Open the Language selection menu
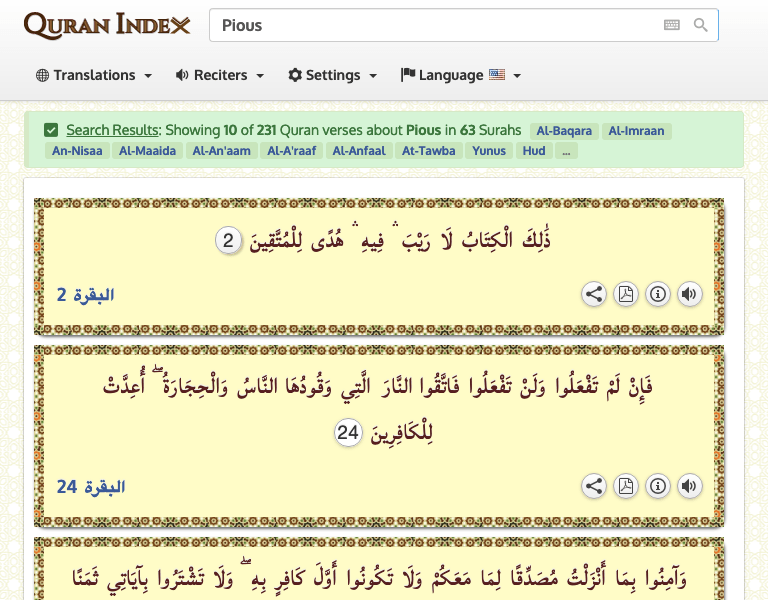Image resolution: width=768 pixels, height=600 pixels. 461,75
